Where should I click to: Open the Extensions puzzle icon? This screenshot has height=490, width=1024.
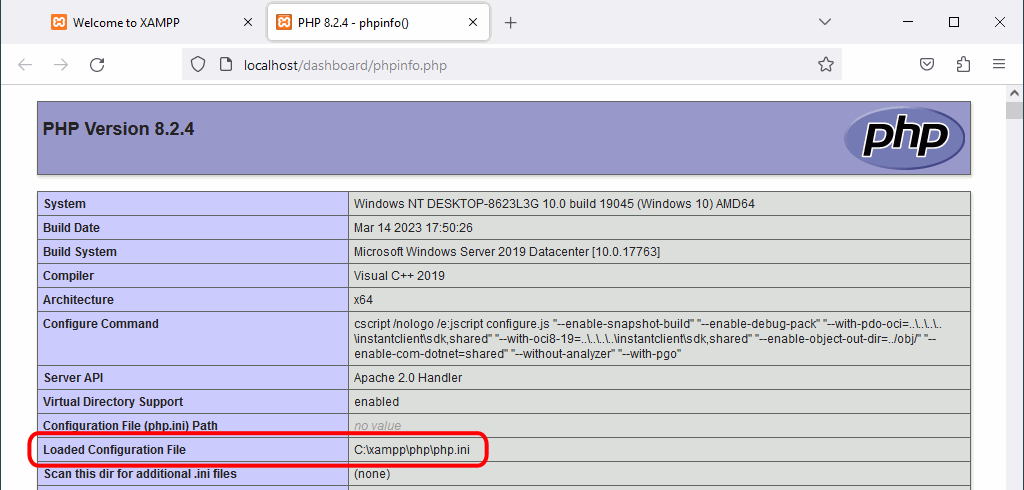(963, 65)
